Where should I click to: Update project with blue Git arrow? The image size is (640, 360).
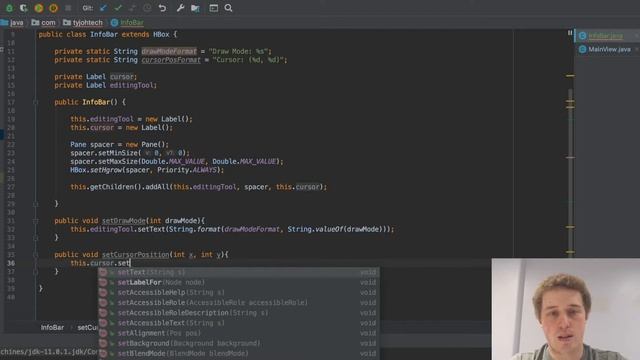(x=103, y=8)
